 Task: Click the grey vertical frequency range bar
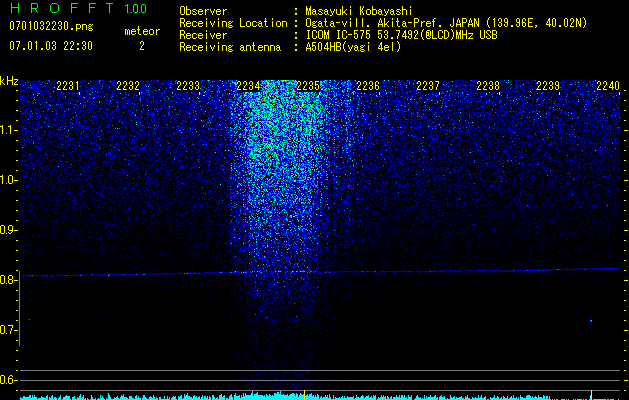pyautogui.click(x=20, y=308)
